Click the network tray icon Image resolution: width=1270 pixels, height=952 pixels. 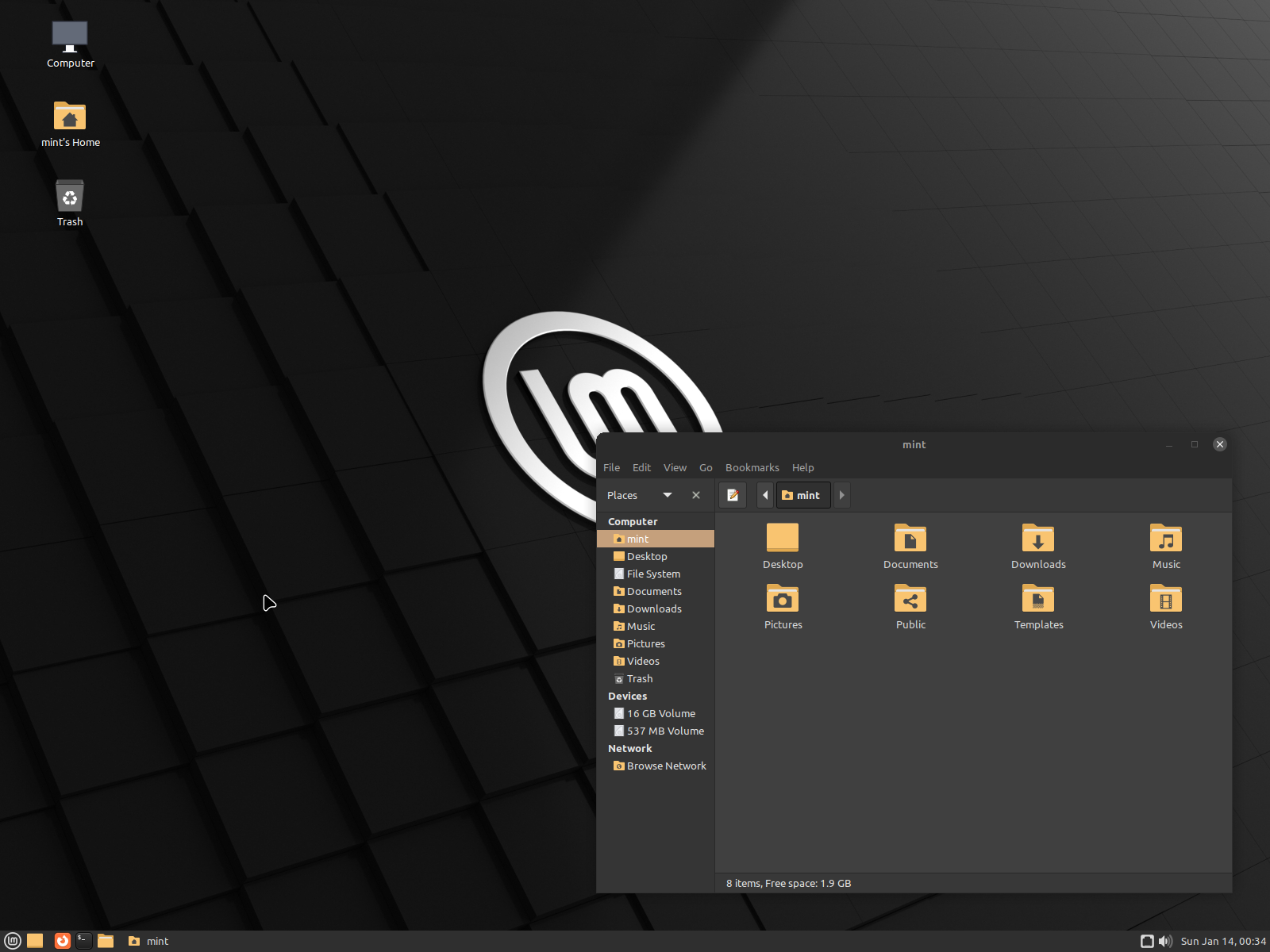[x=1147, y=941]
